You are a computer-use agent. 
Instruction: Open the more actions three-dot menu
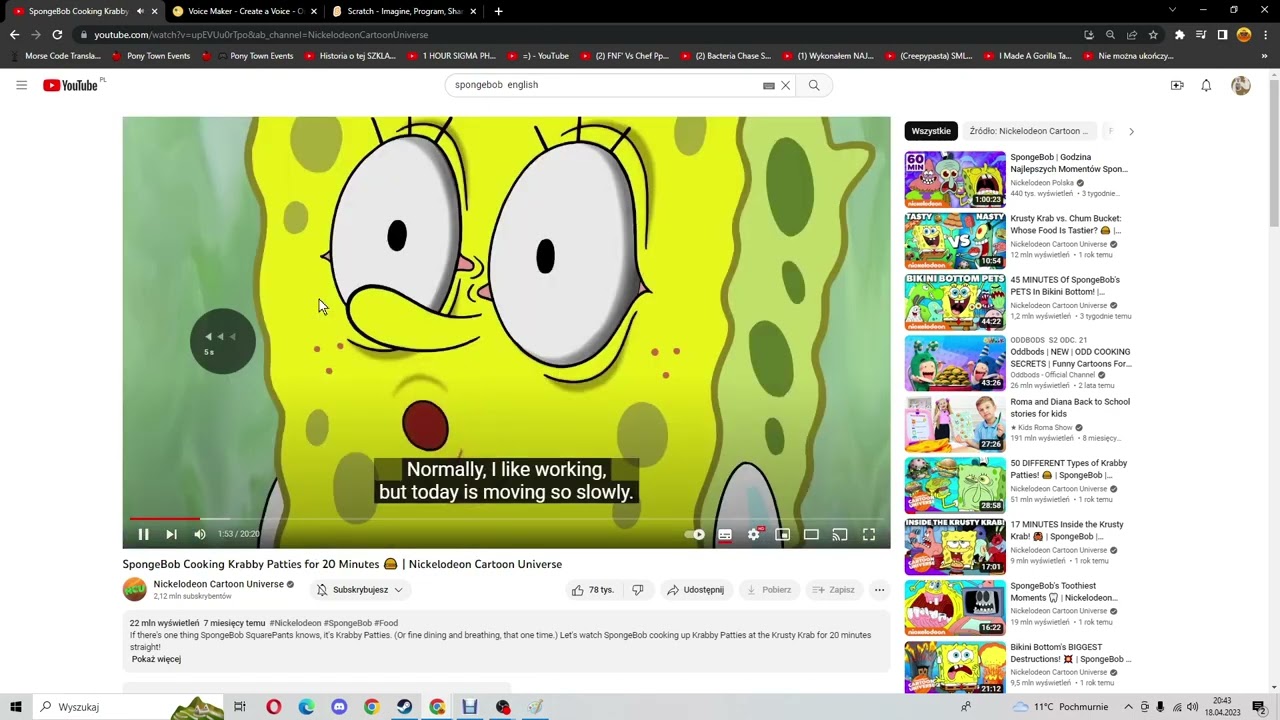click(x=879, y=590)
